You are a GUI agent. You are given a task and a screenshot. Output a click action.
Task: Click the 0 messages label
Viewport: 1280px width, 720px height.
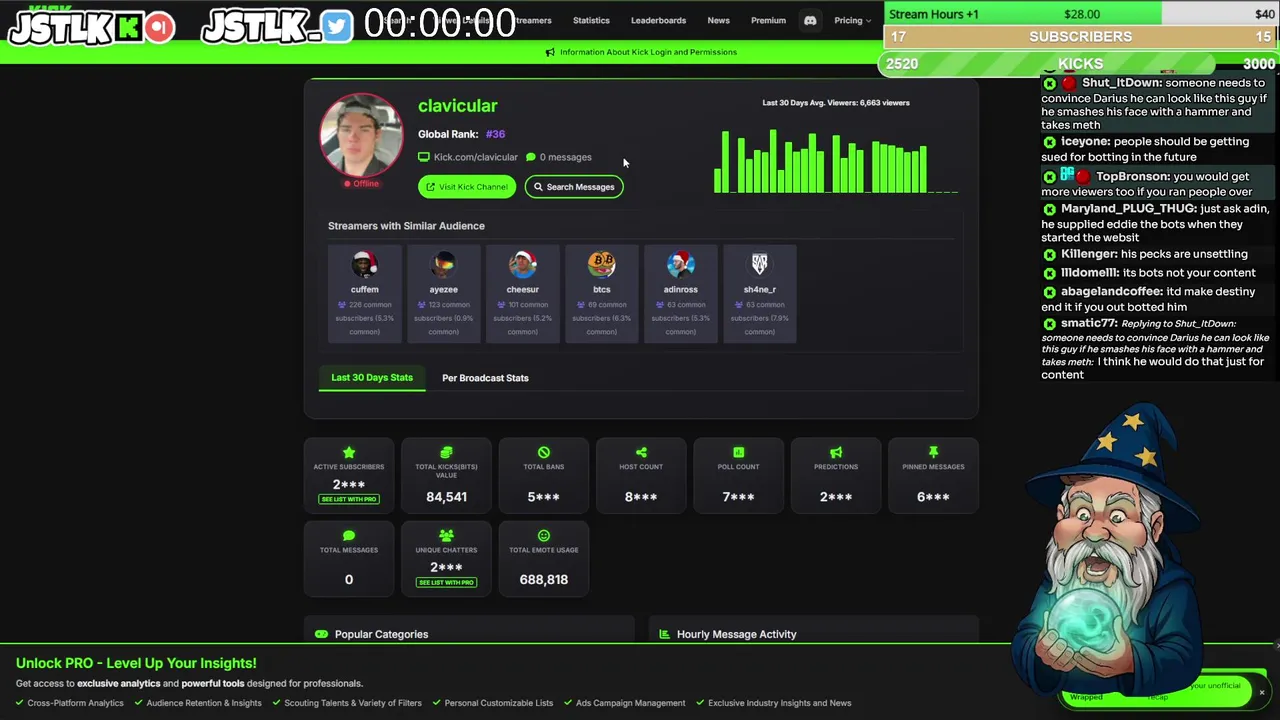(x=565, y=157)
